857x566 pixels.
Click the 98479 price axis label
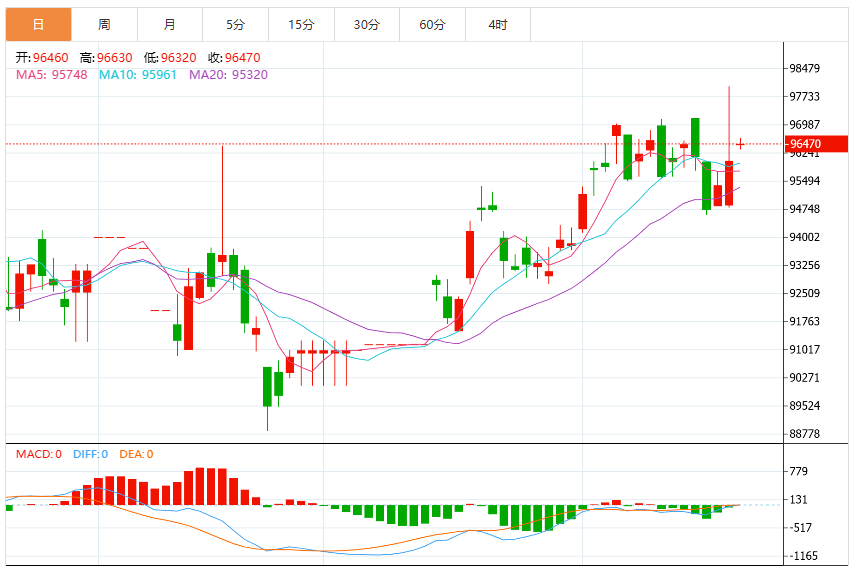click(x=805, y=68)
